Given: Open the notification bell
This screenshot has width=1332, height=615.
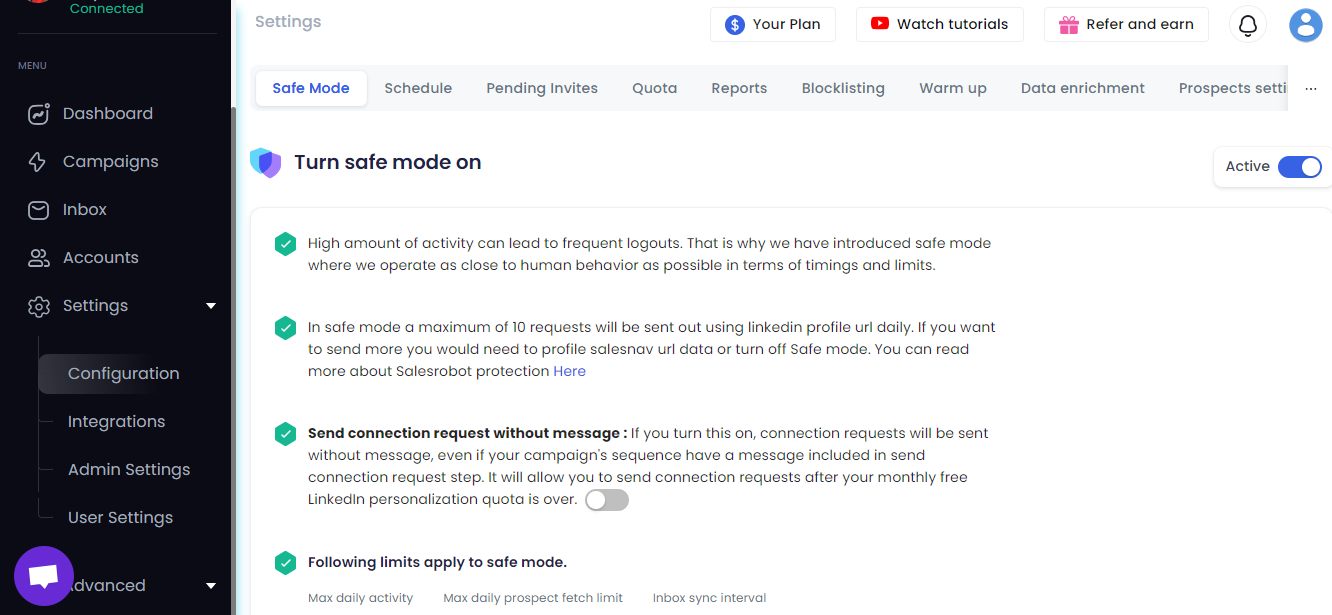Looking at the screenshot, I should [1247, 25].
